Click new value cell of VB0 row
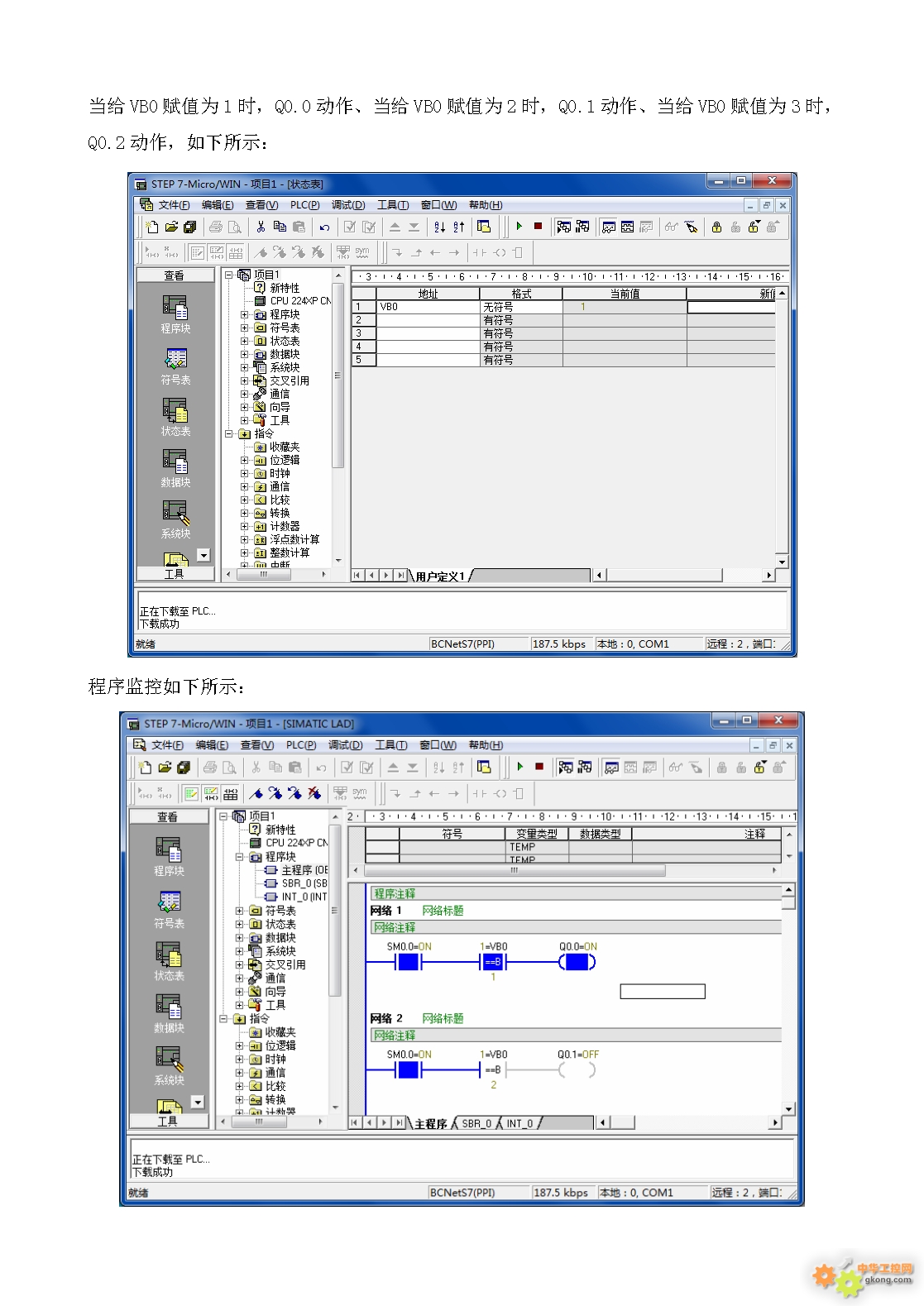The height and width of the screenshot is (1306, 924). click(731, 307)
